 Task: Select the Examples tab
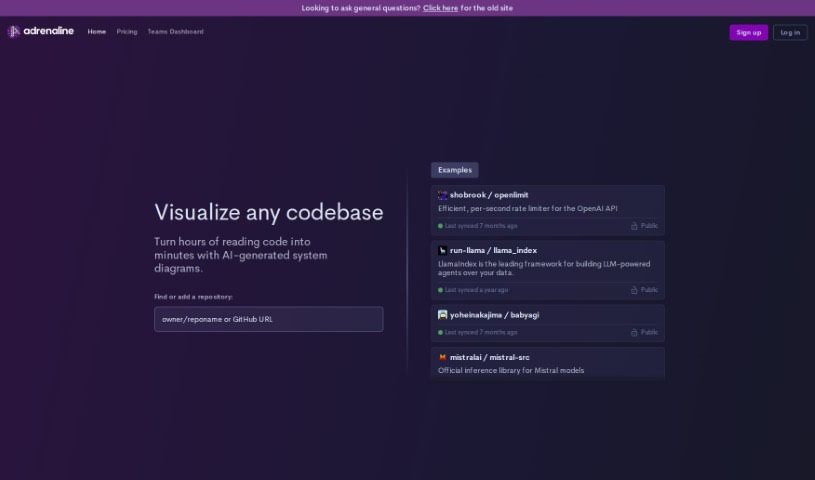[x=455, y=170]
